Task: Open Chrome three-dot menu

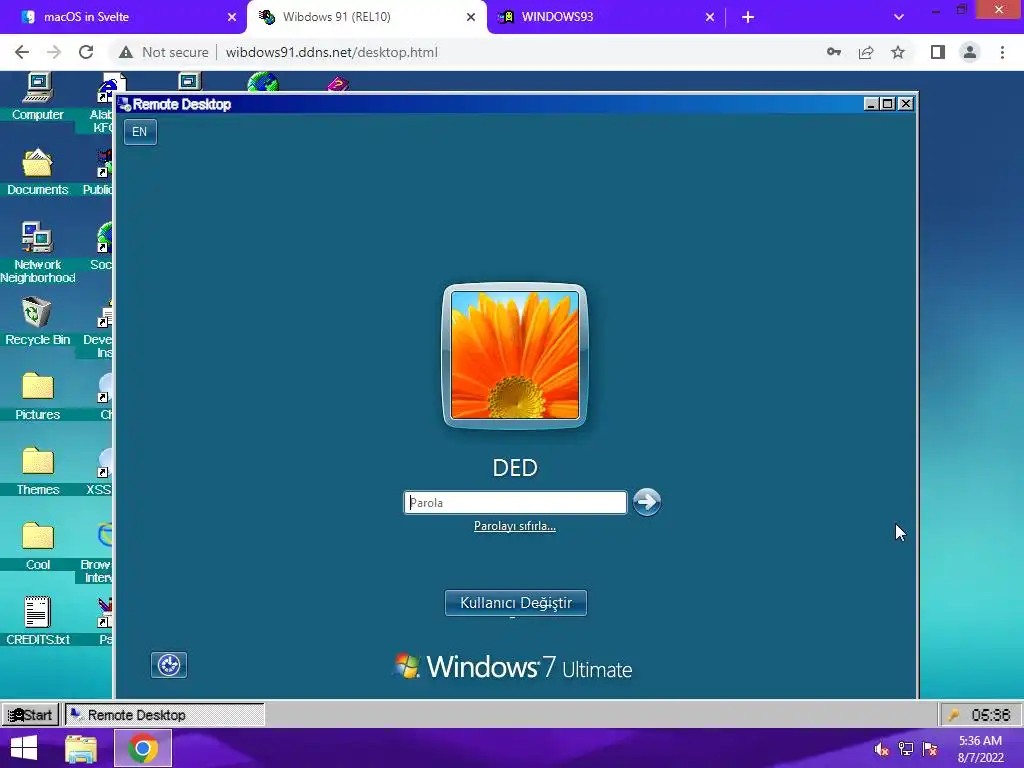Action: 1002,52
